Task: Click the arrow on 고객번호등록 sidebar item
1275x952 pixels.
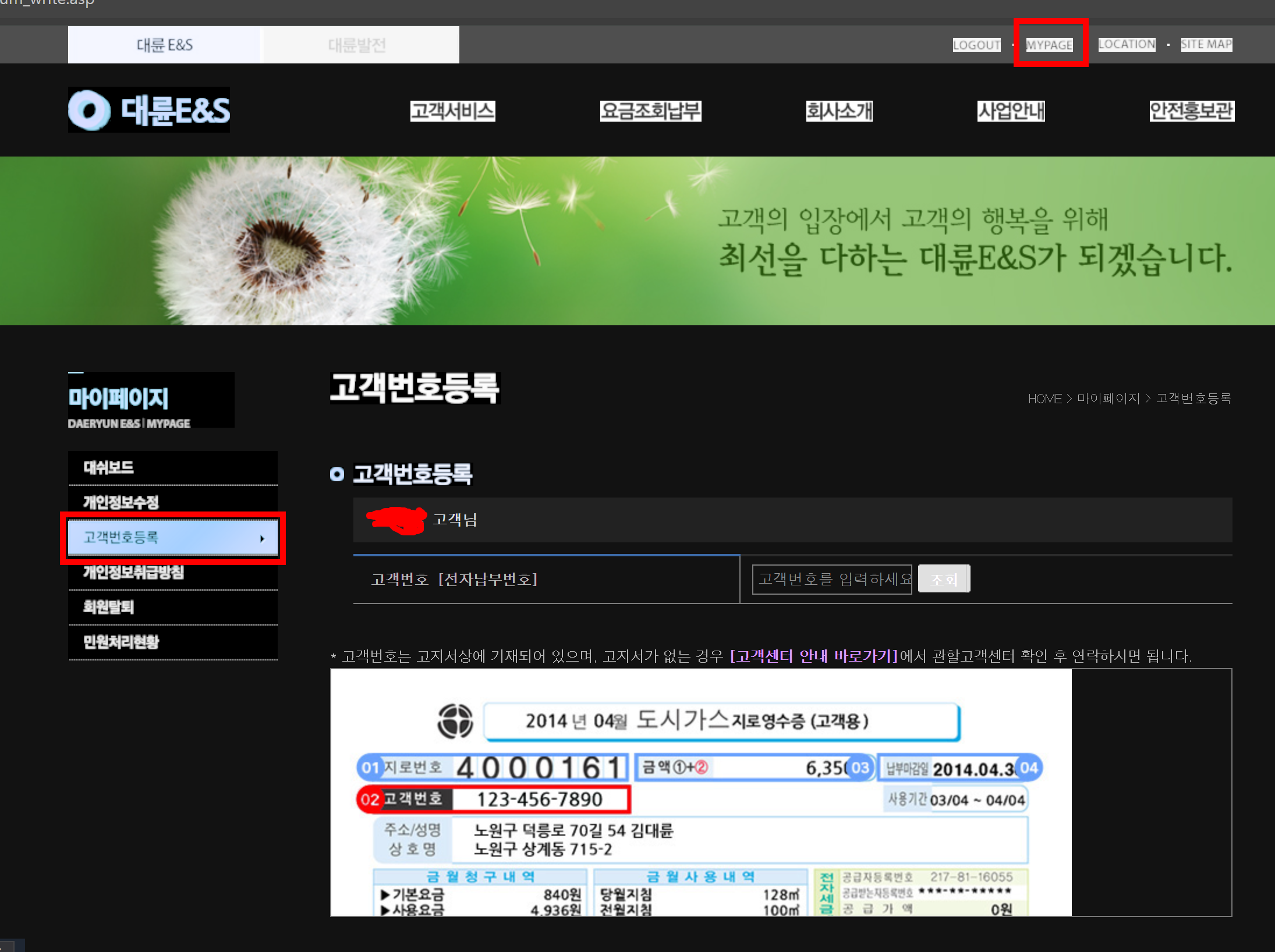Action: click(262, 539)
